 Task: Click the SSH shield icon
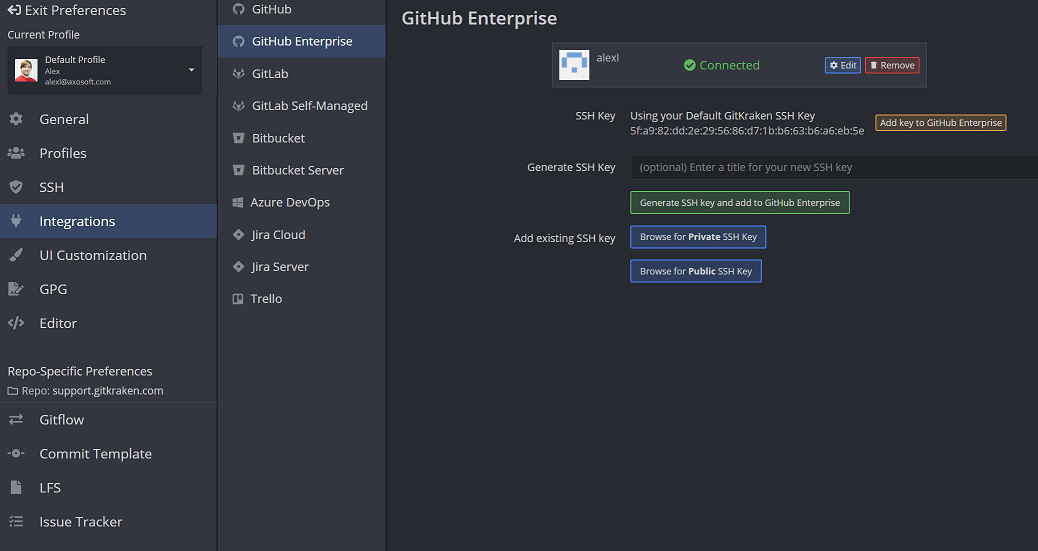16,187
